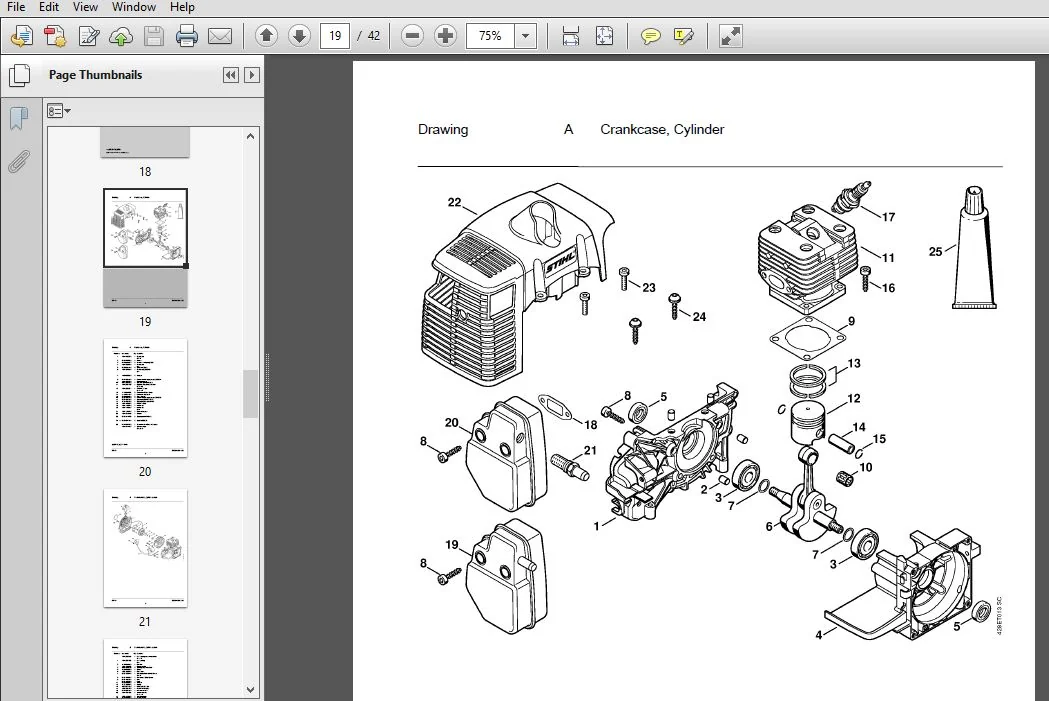Click the Fit Width scrolling icon
This screenshot has height=701, width=1049.
[x=571, y=36]
